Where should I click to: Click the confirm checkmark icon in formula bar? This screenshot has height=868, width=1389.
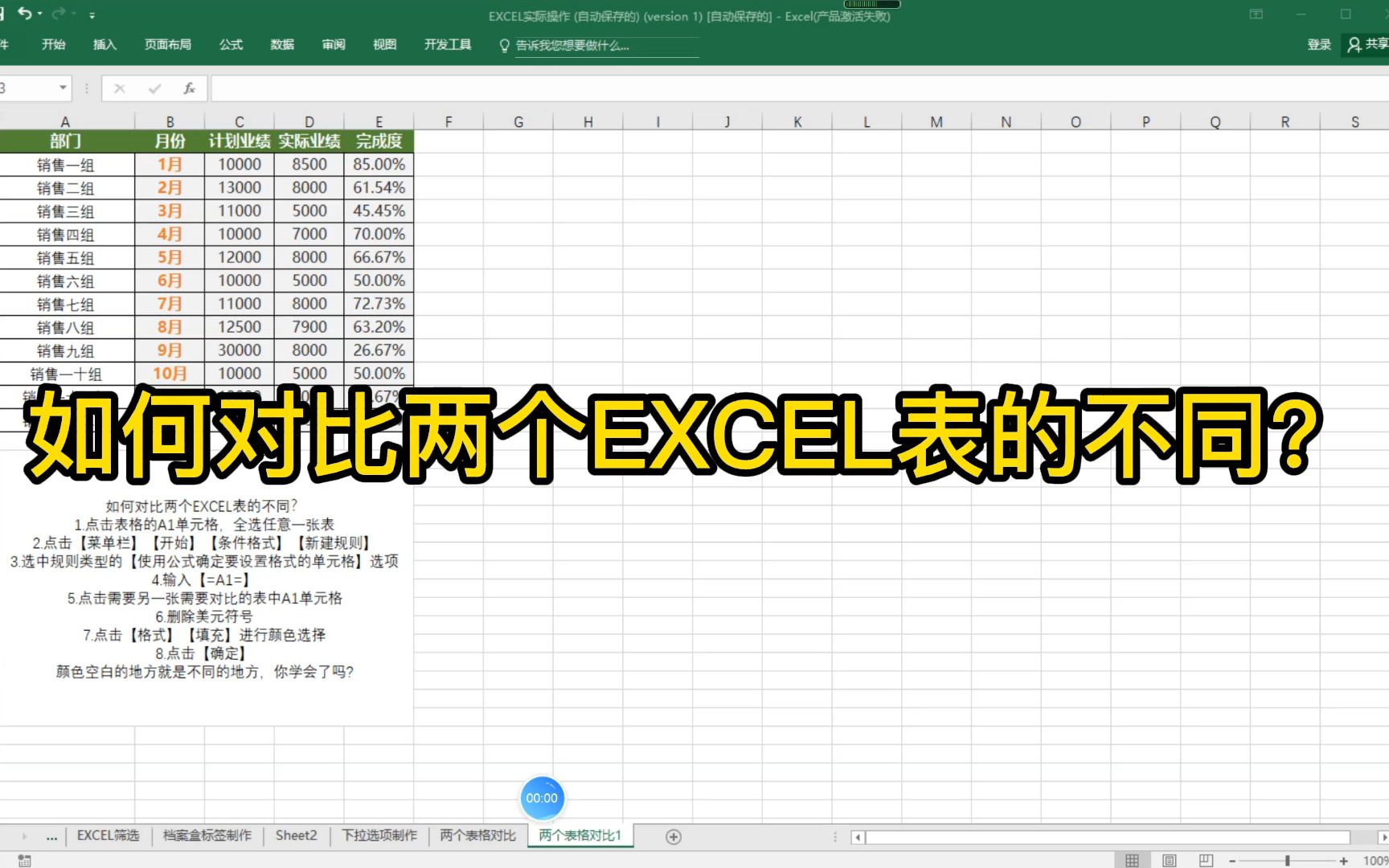point(154,88)
